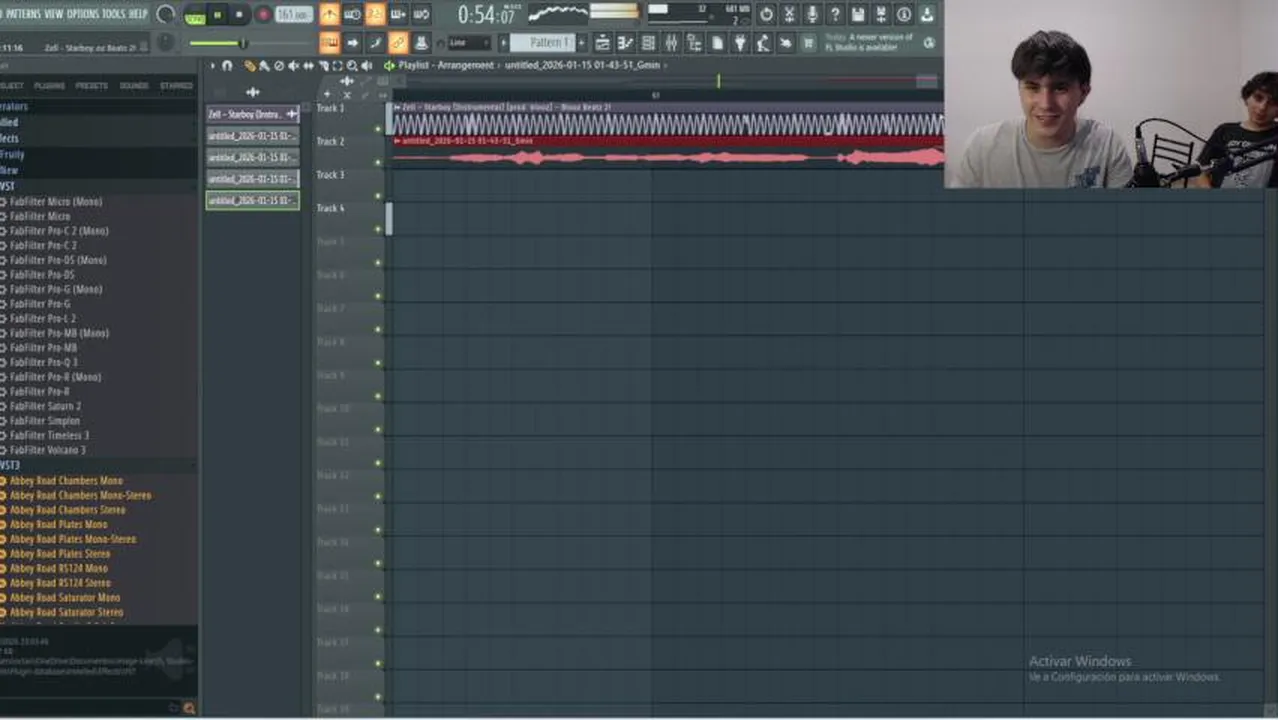Toggle the loop recording icon
Screen dimensions: 1278x720
[x=421, y=14]
